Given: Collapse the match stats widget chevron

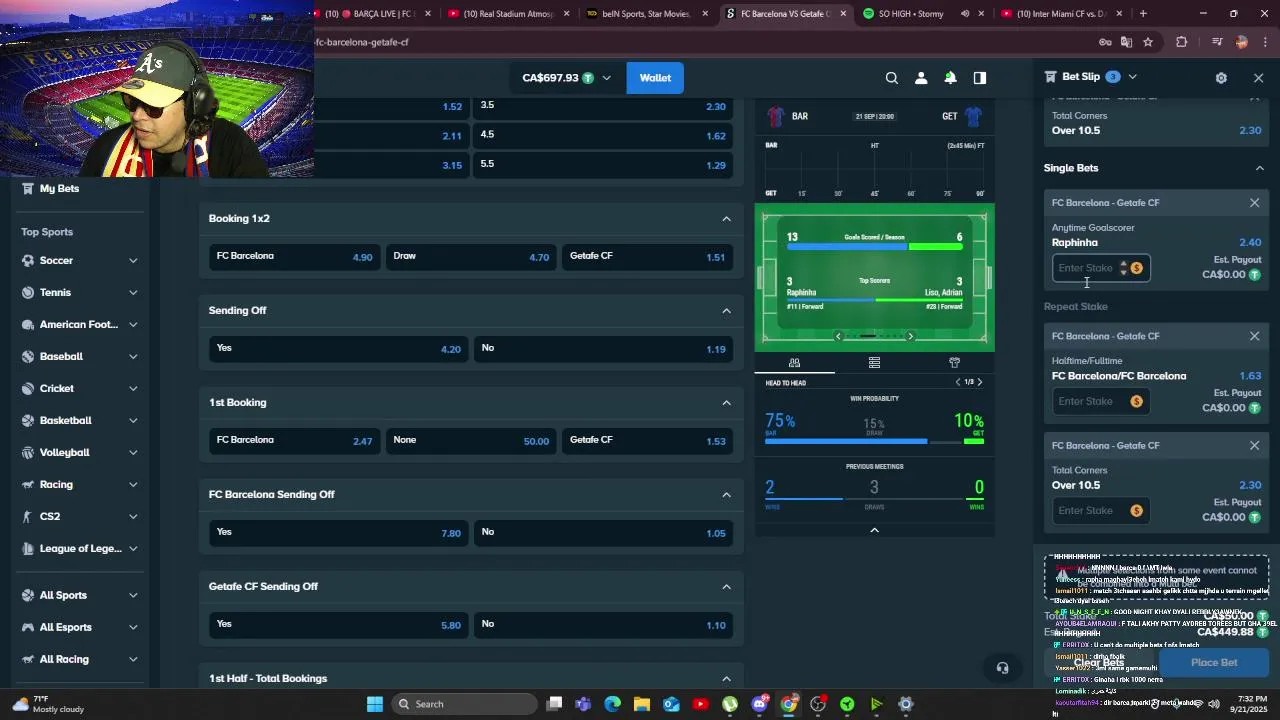Looking at the screenshot, I should [874, 530].
